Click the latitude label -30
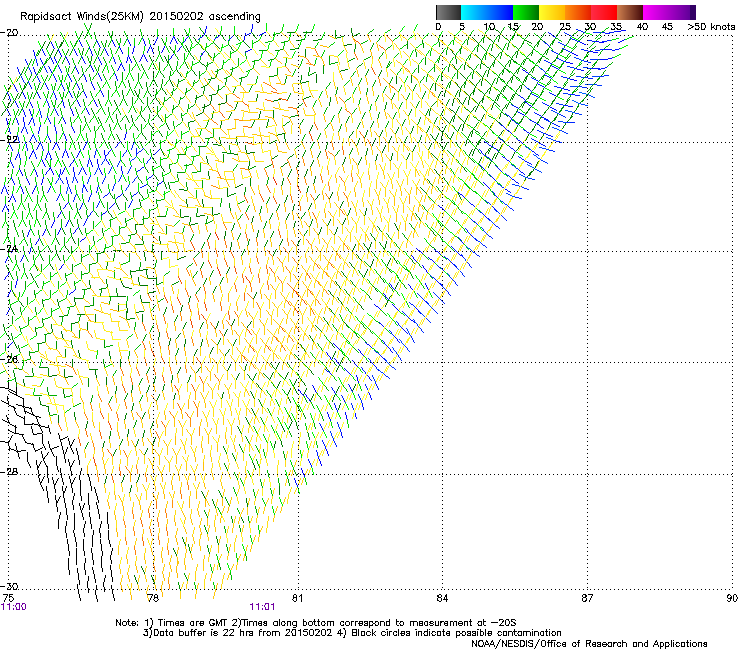This screenshot has height=650, width=740. [10, 586]
